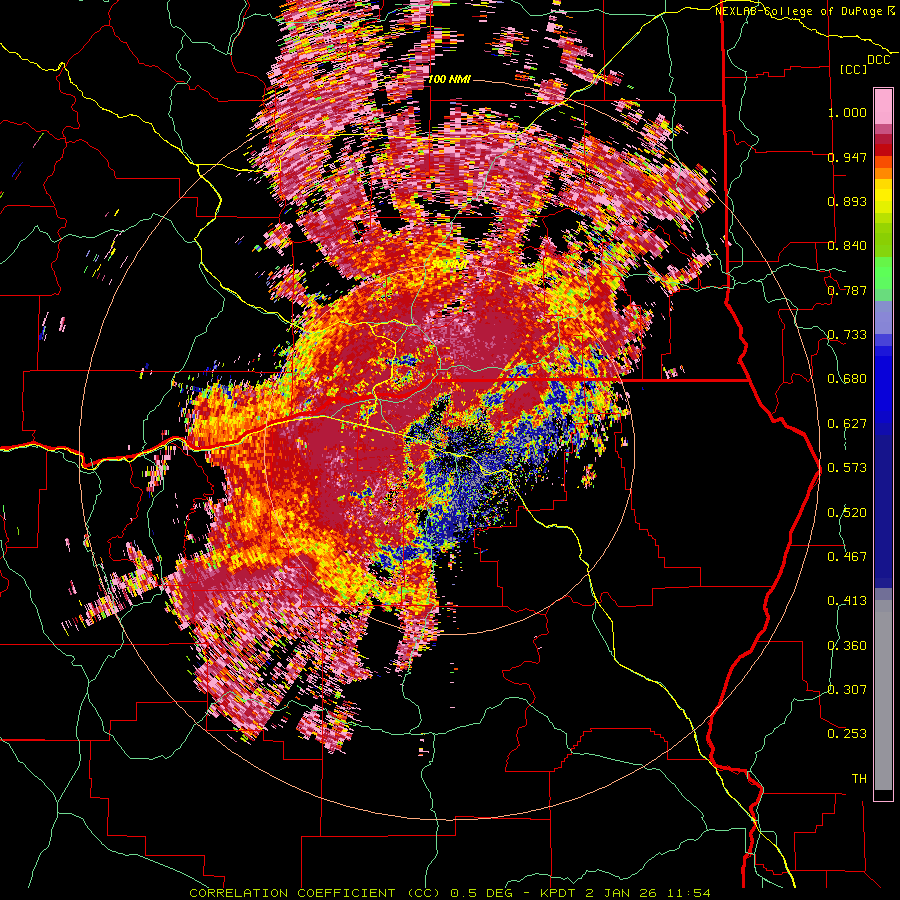Select the 0.520 scale label
Screen dimensions: 900x900
847,513
